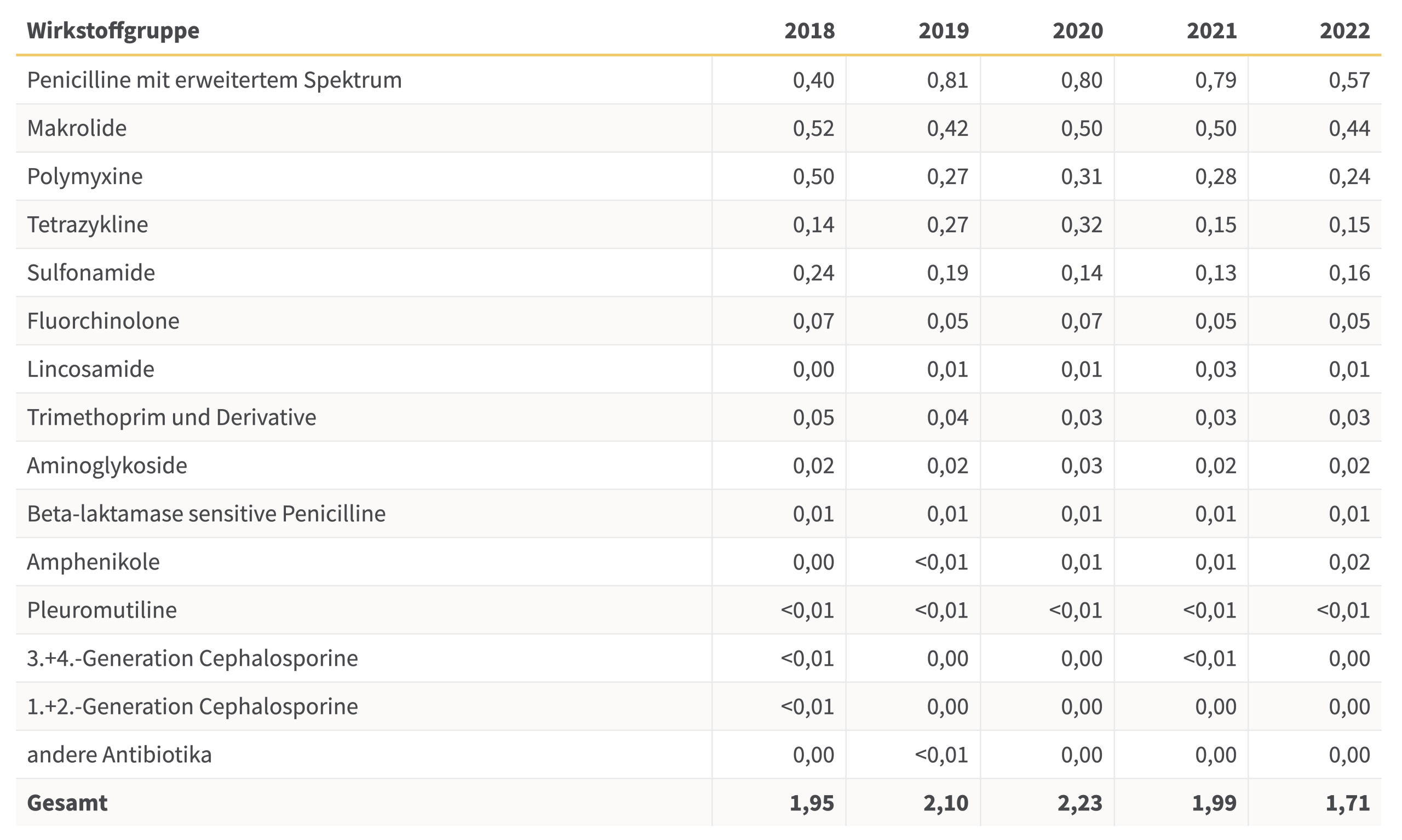Click the Wirkstoffgruppe column header
The image size is (1402, 840).
pyautogui.click(x=113, y=31)
